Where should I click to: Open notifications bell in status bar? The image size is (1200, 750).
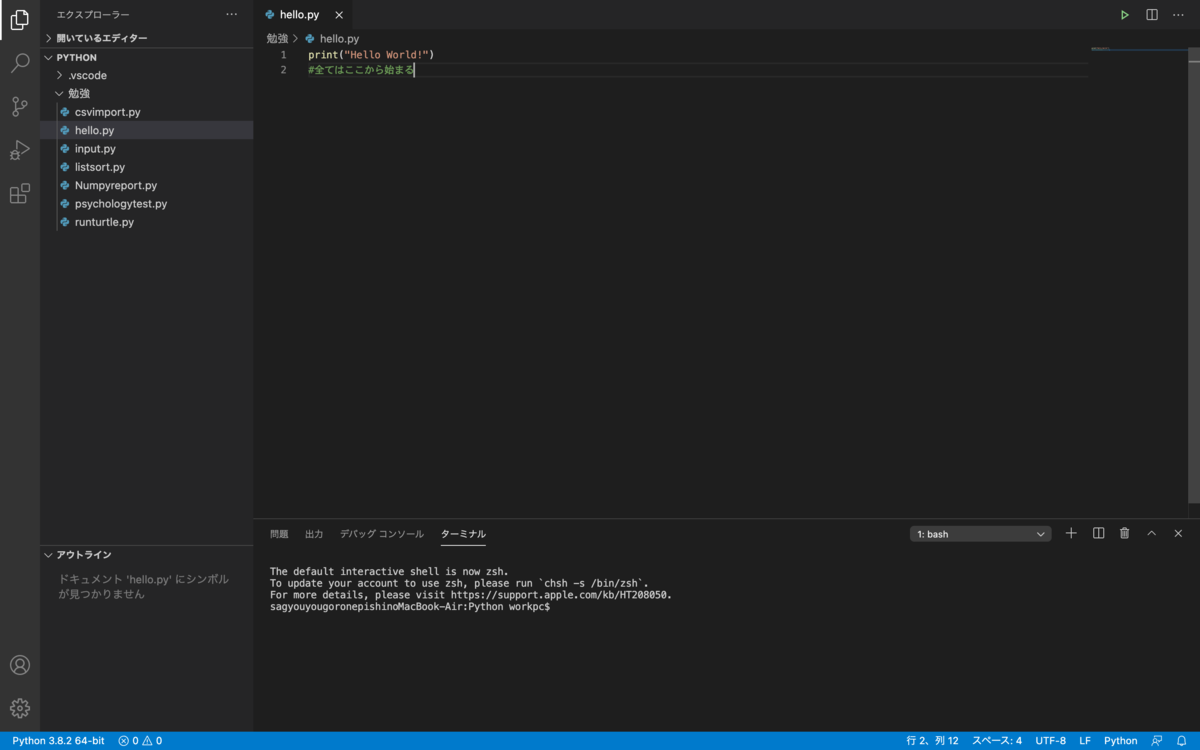point(1181,741)
